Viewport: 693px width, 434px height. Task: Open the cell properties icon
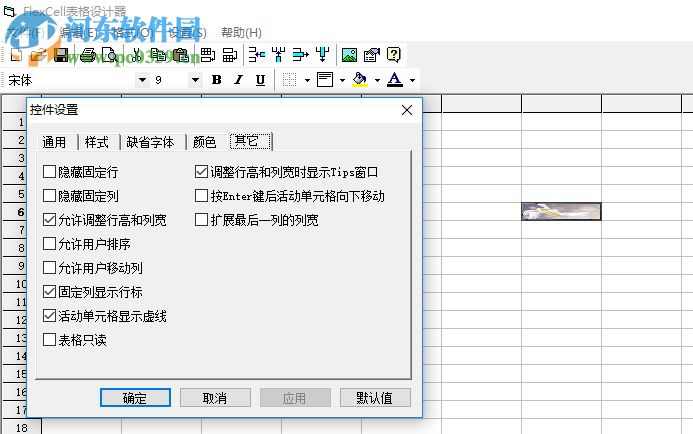point(372,55)
